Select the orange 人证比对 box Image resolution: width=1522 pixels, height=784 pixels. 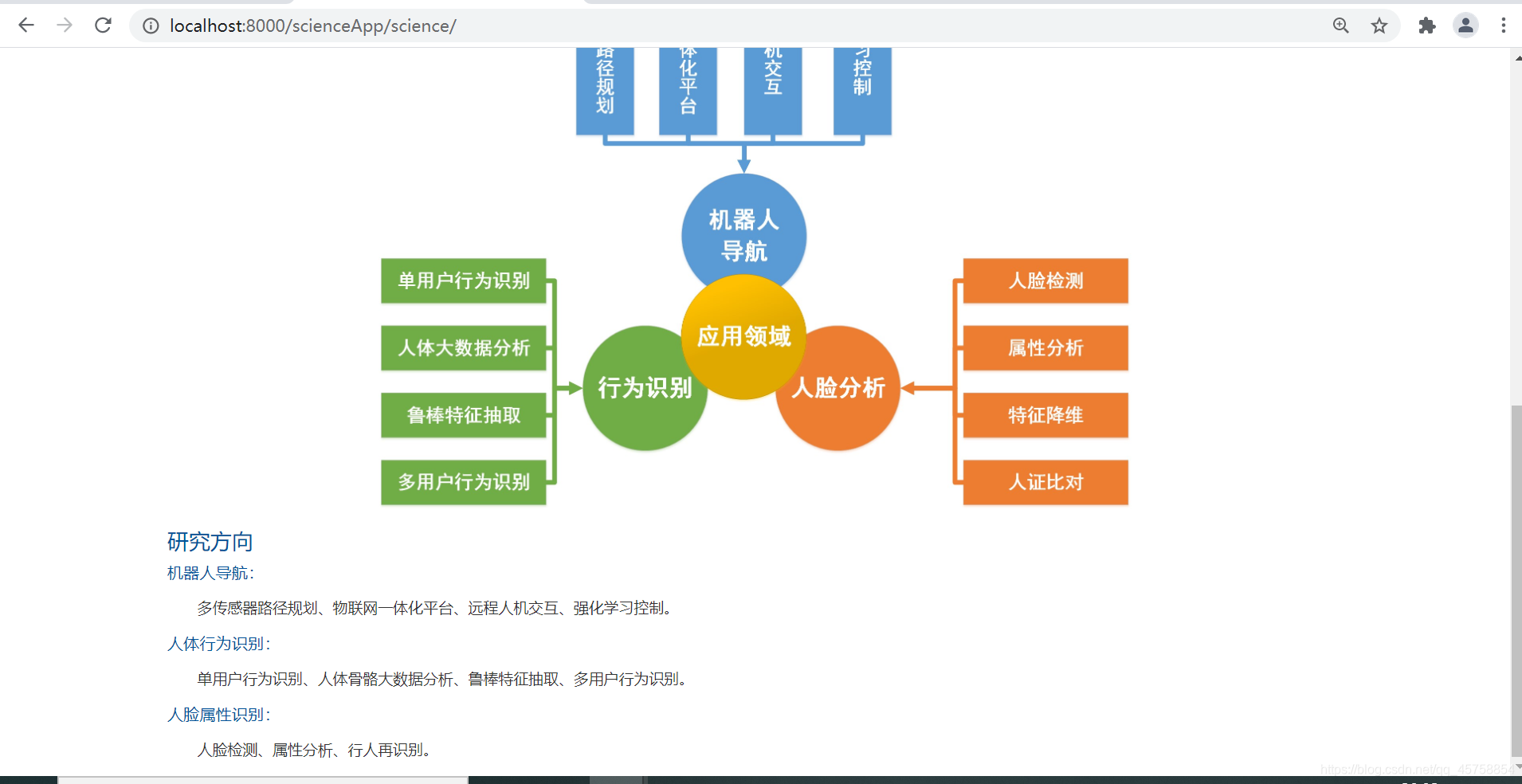tap(1045, 482)
